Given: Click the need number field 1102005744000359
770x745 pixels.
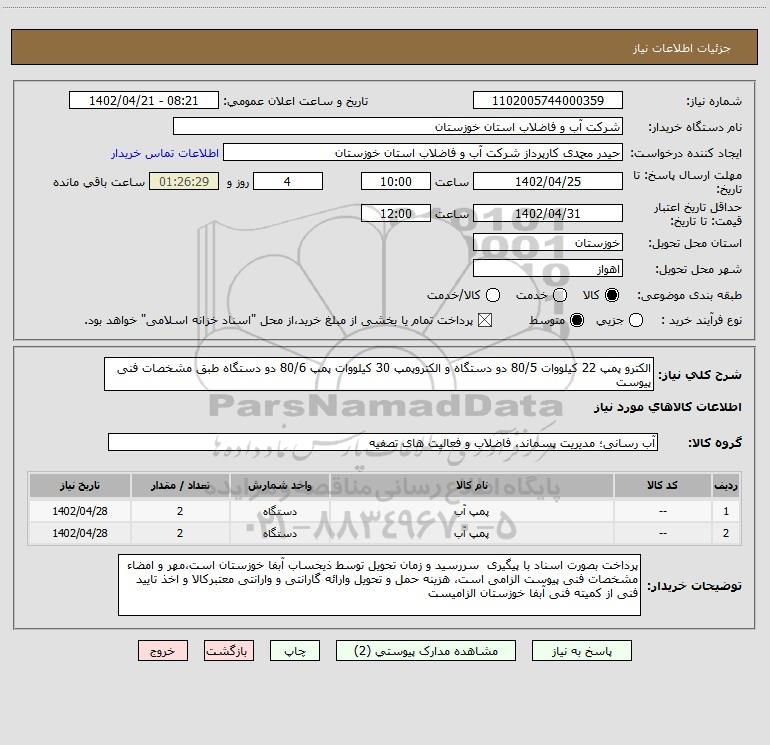Looking at the screenshot, I should point(548,100).
